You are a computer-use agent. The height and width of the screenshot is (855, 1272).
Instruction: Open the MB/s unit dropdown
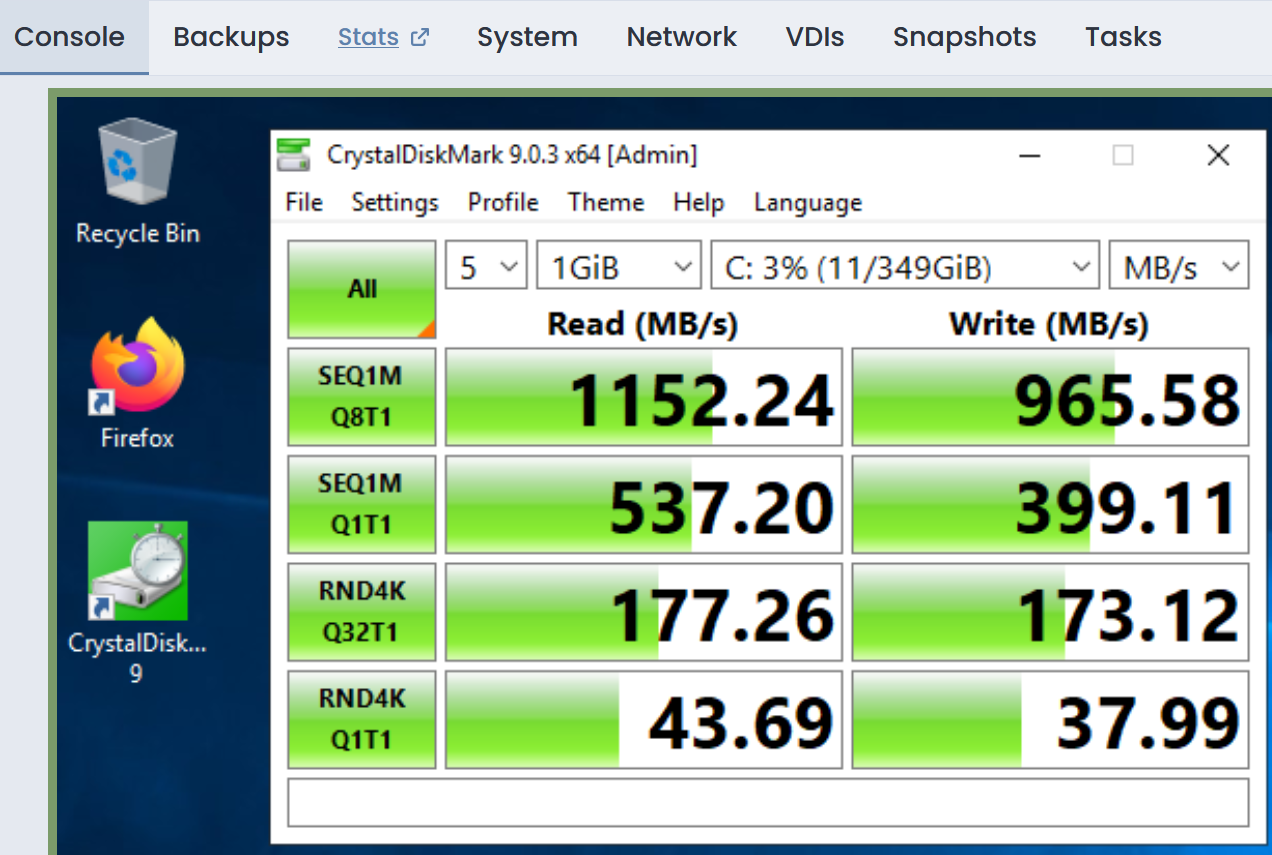pos(1178,267)
